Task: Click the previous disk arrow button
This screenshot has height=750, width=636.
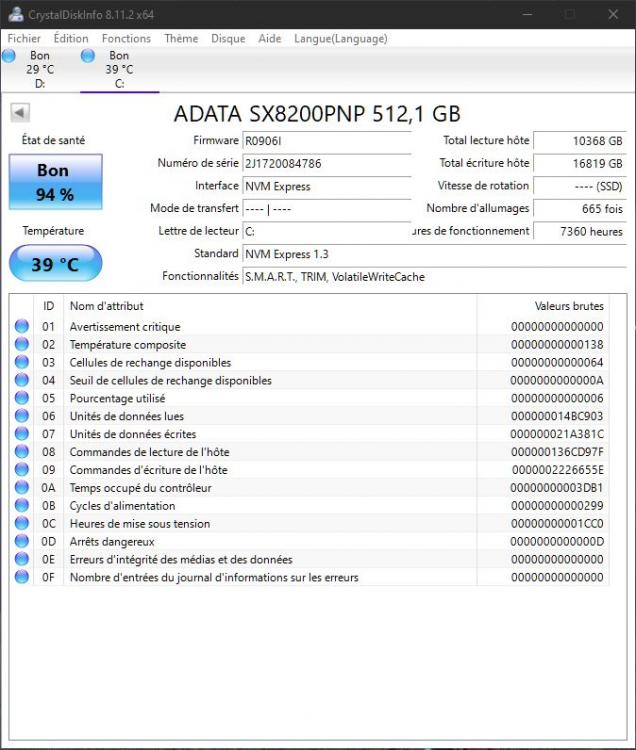Action: 19,113
